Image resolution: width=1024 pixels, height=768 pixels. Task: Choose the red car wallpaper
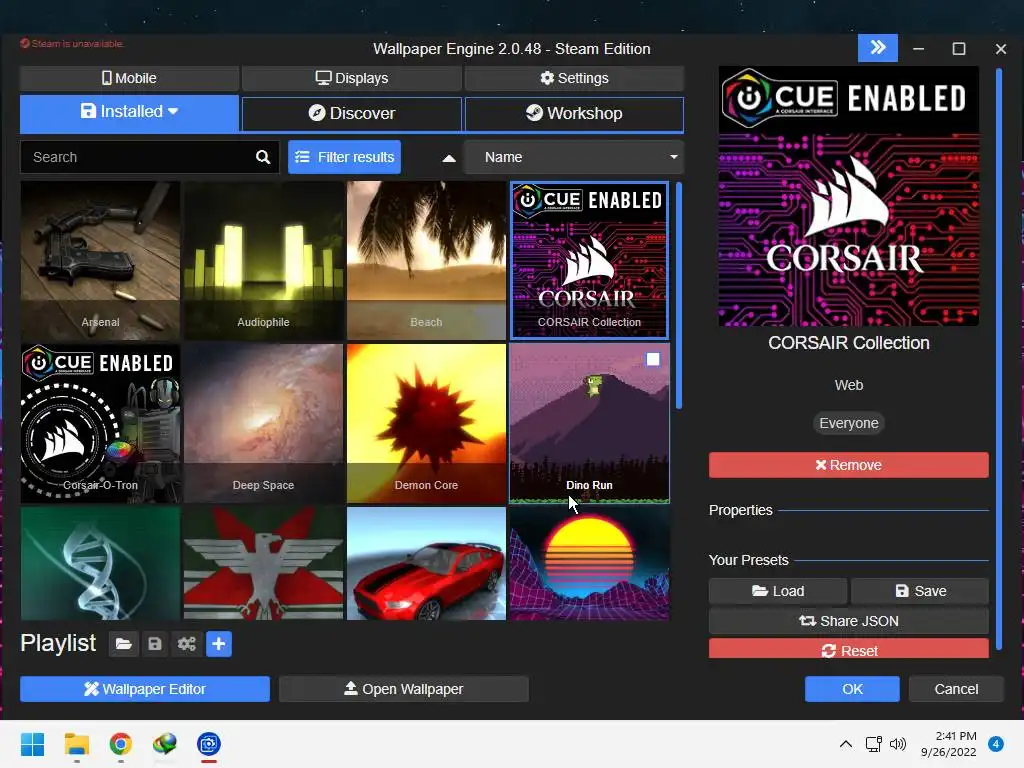tap(426, 564)
